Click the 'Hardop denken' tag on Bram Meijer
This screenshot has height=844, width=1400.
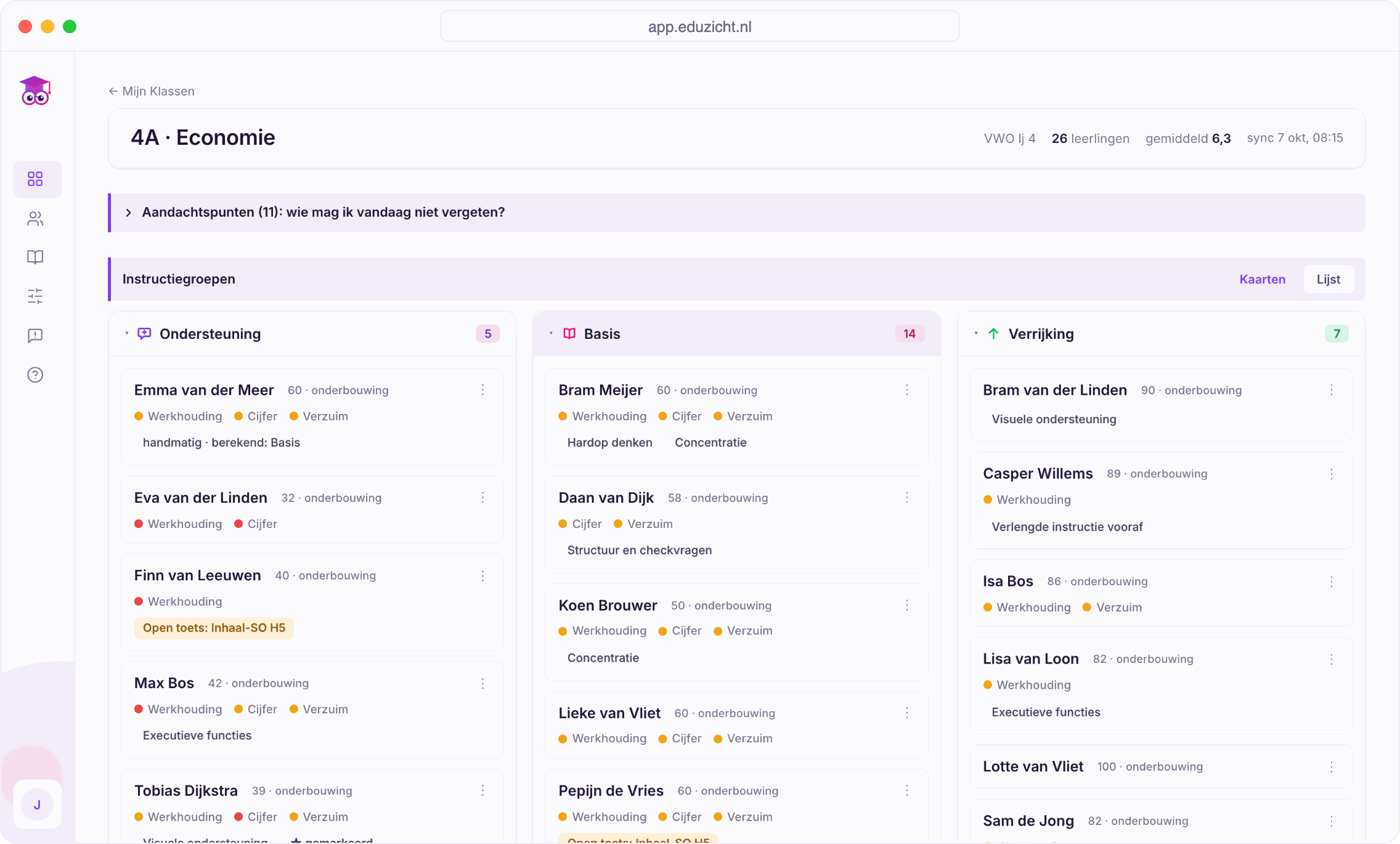click(x=609, y=443)
